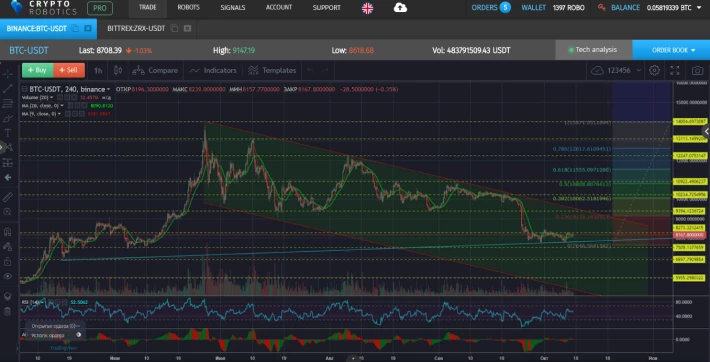Duplicate the BINANCE:BTC-USDT tab icon
Viewport: 710px width, 362px height.
(x=75, y=28)
